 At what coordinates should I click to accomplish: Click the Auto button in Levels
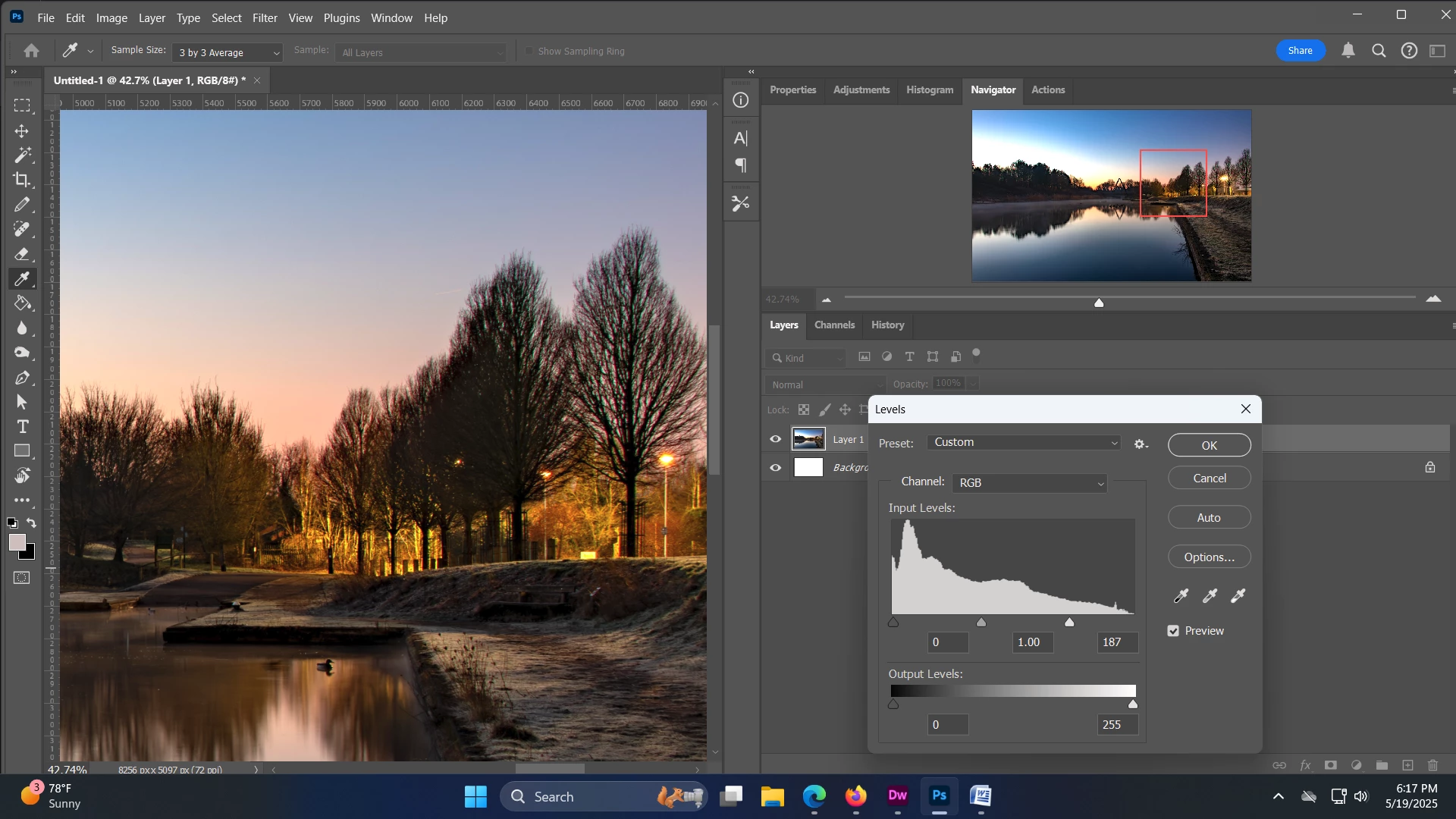click(1209, 518)
